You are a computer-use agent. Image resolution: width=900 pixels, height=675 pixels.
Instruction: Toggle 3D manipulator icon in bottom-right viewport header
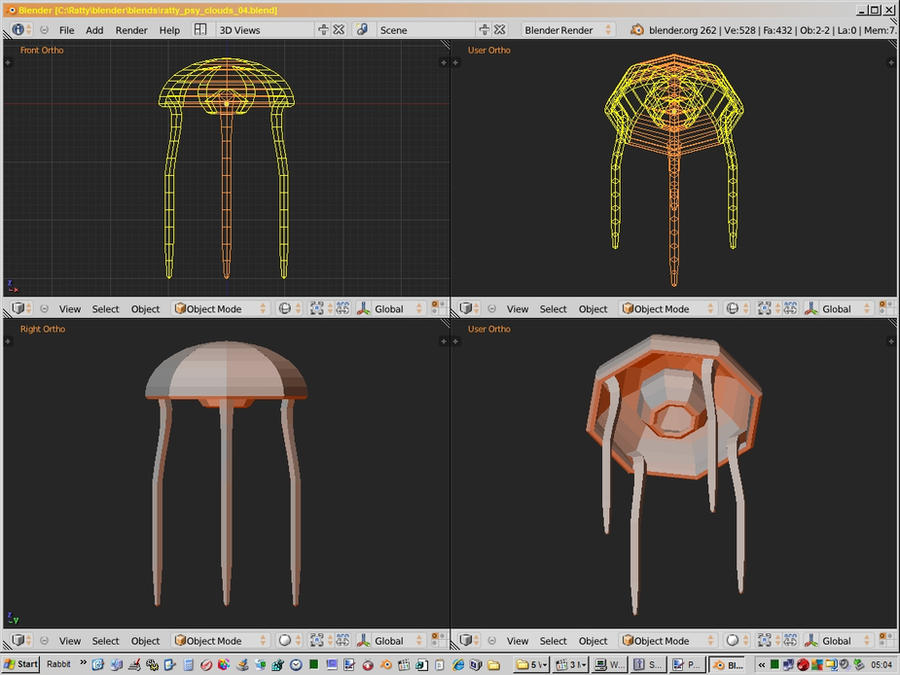pyautogui.click(x=811, y=641)
